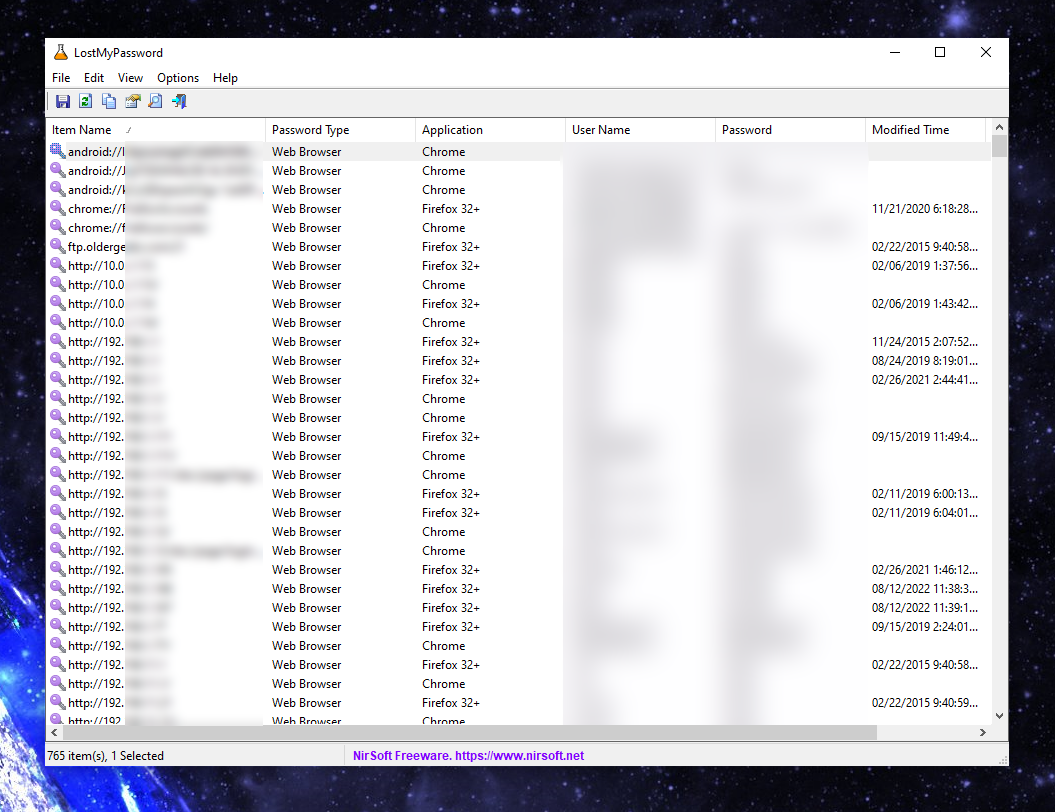Click the LostMyPassword flask title icon

(61, 52)
